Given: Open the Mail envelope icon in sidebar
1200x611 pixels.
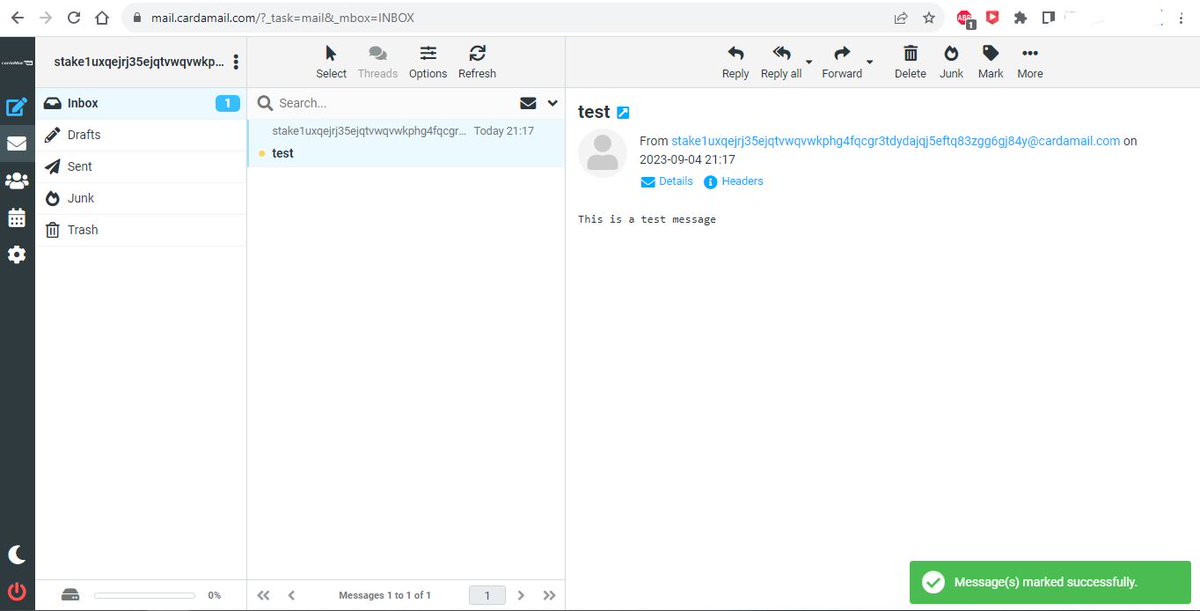Looking at the screenshot, I should coord(17,144).
